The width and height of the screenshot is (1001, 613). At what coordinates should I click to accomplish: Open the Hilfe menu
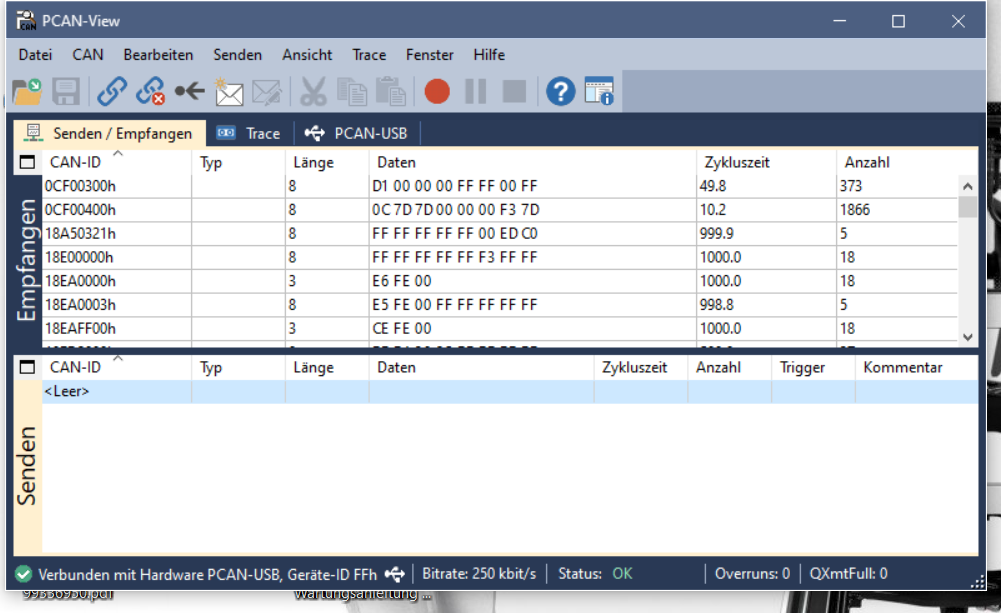pos(489,55)
